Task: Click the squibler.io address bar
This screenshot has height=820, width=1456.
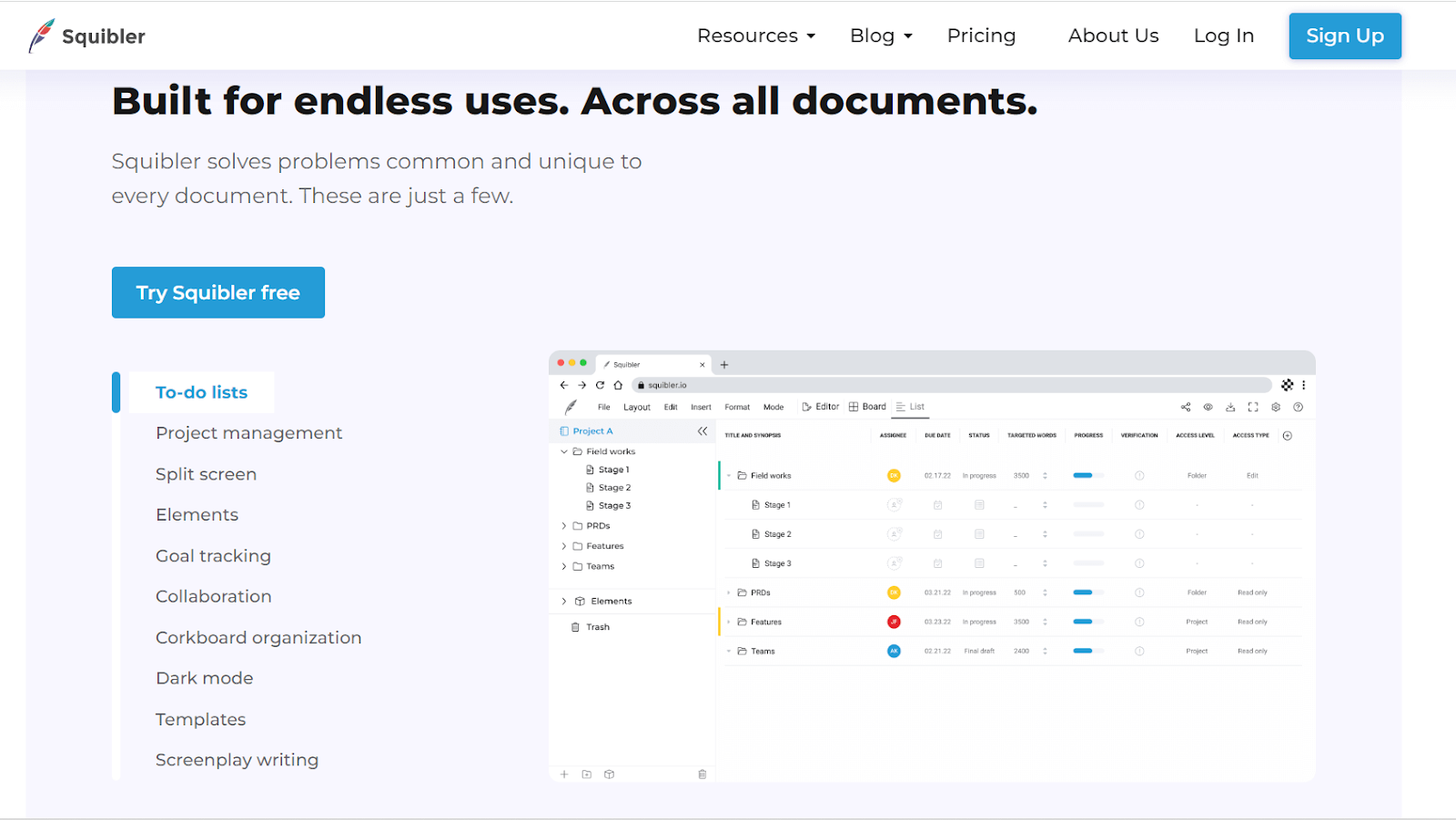Action: tap(951, 385)
